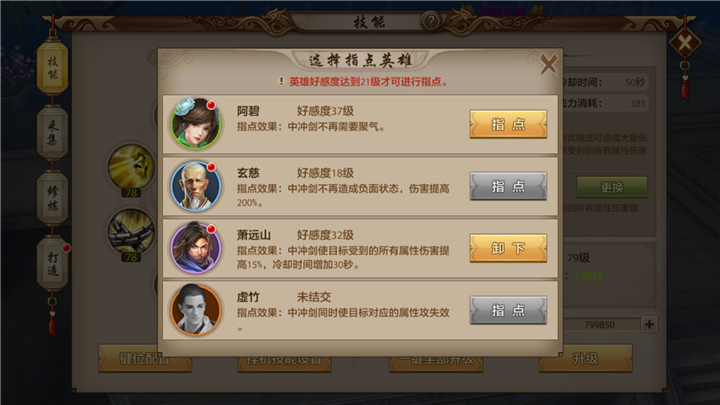Viewport: 720px width, 405px height.
Task: Switch to 采集 lantern tab
Action: 52,132
